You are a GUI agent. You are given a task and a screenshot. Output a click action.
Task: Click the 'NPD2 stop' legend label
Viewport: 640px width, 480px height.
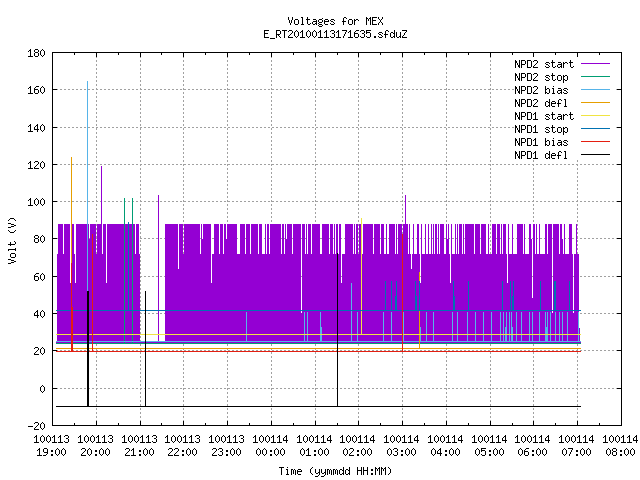541,77
